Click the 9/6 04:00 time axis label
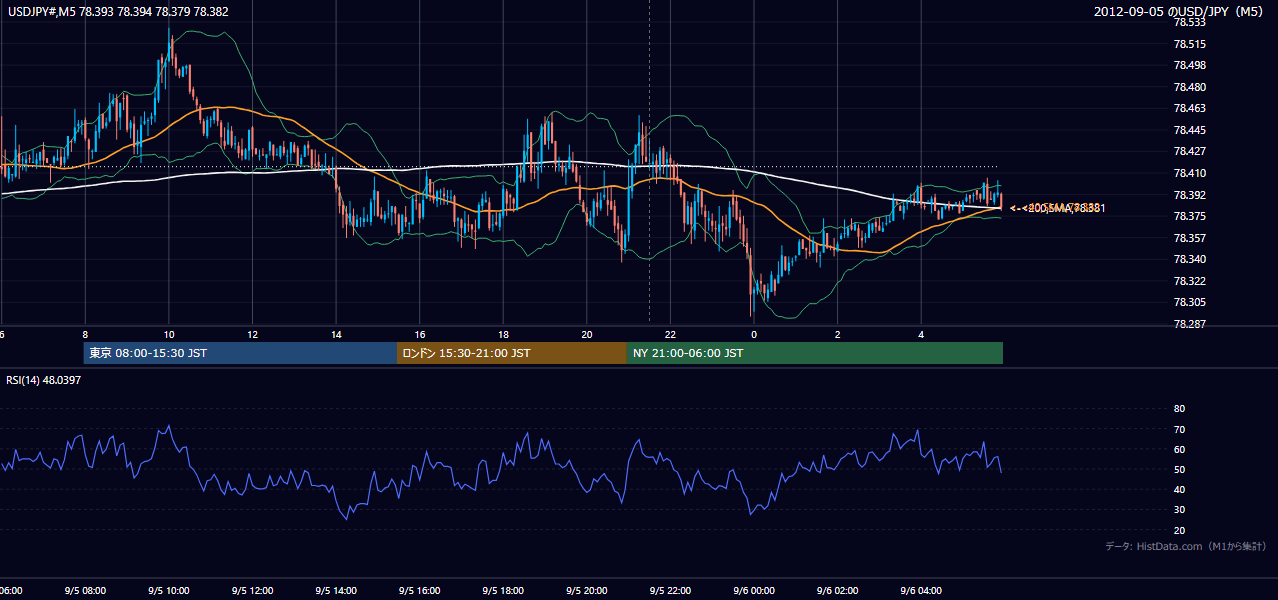The width and height of the screenshot is (1278, 600). pyautogui.click(x=921, y=591)
